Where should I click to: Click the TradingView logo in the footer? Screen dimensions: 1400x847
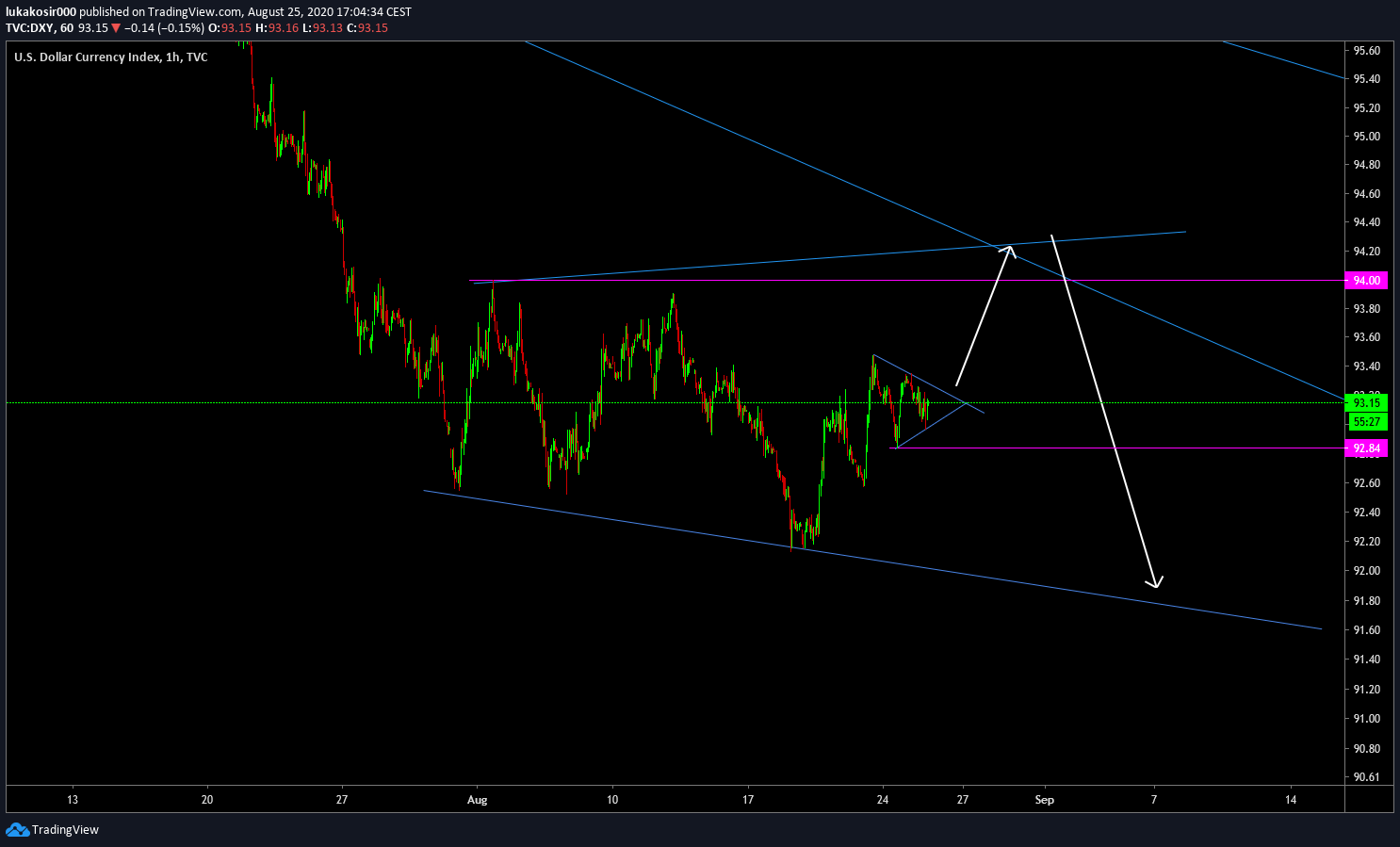tap(52, 830)
